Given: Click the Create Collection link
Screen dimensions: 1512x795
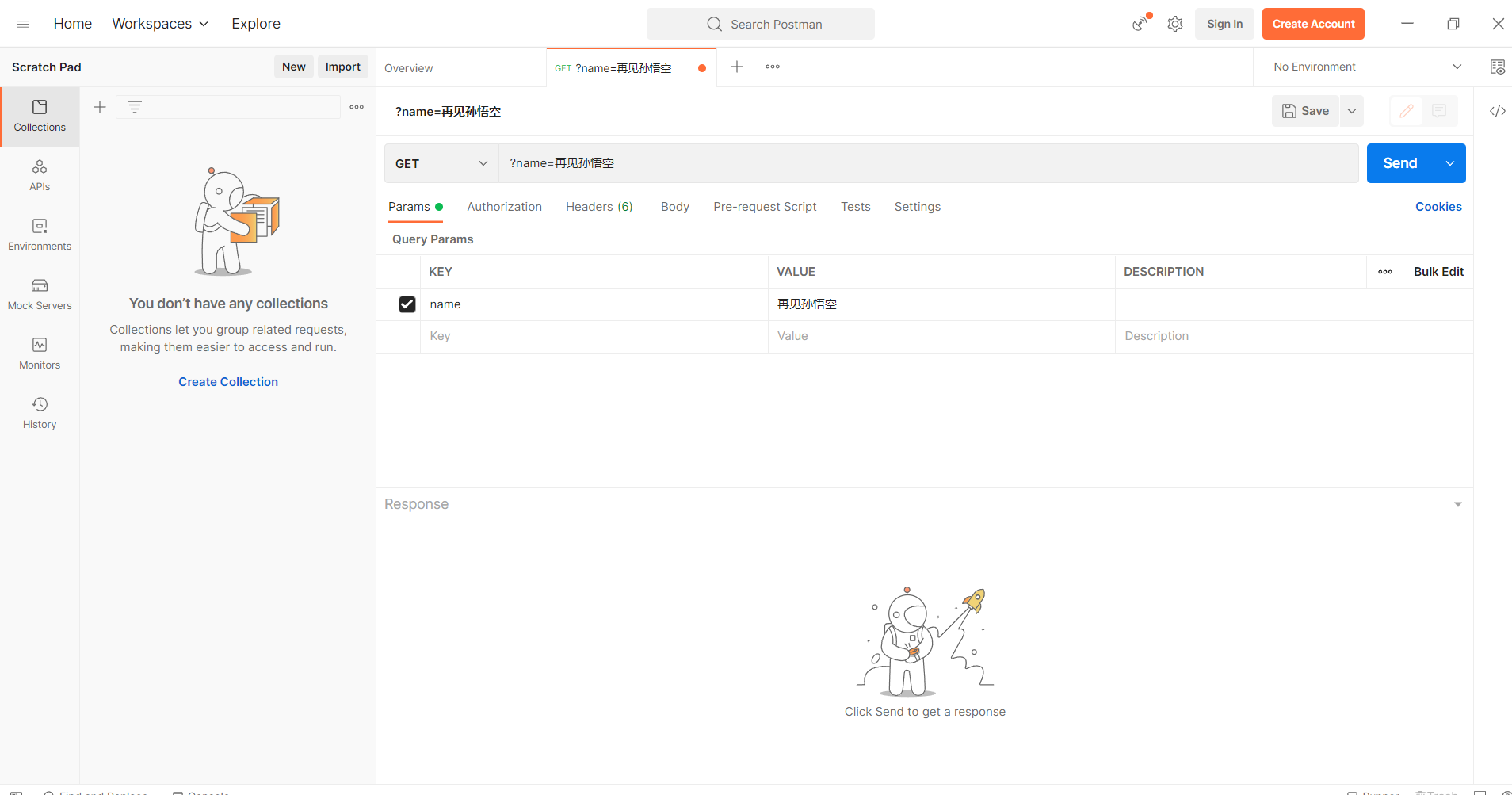Looking at the screenshot, I should [228, 382].
